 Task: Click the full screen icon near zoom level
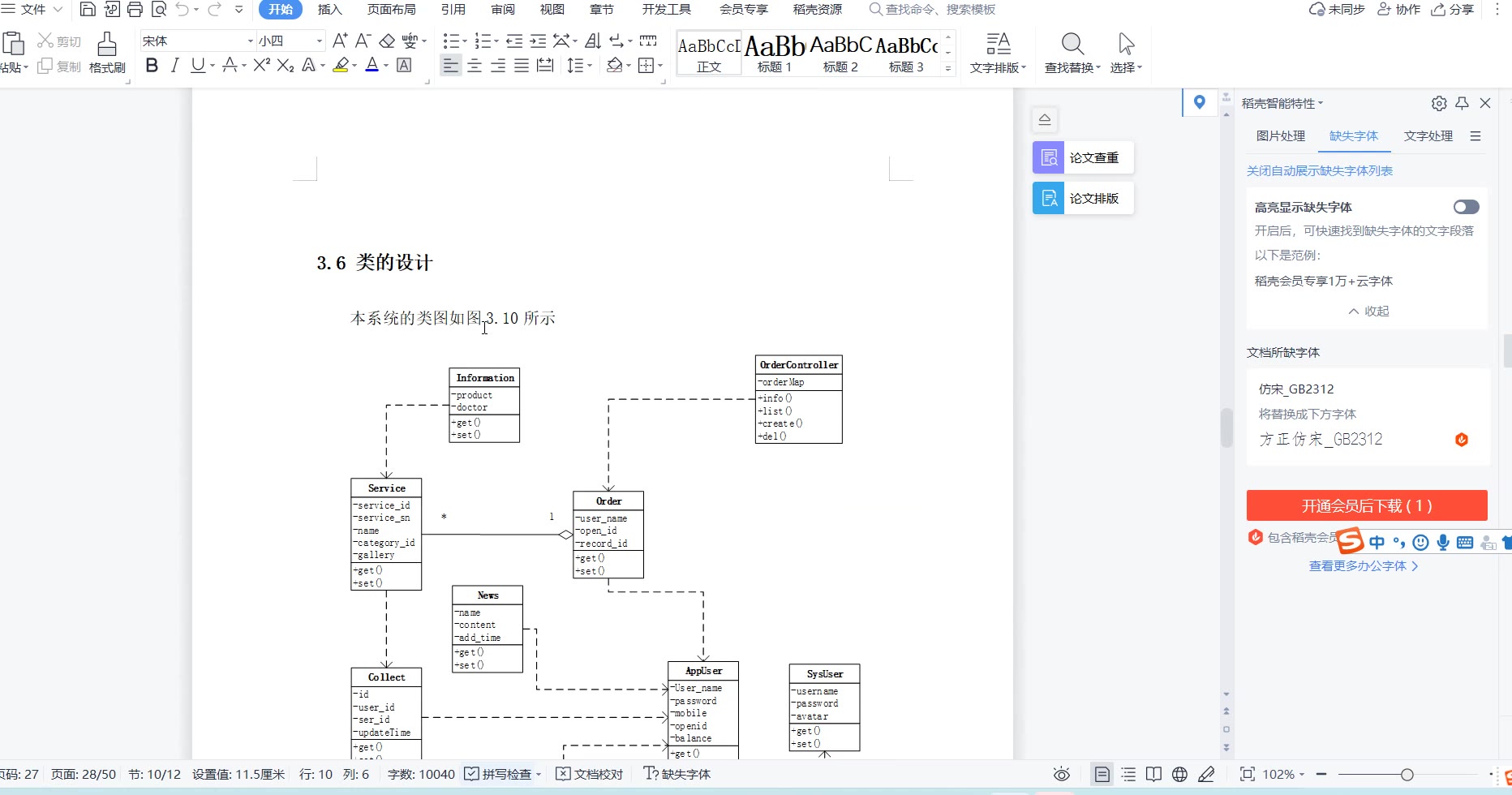point(1248,775)
